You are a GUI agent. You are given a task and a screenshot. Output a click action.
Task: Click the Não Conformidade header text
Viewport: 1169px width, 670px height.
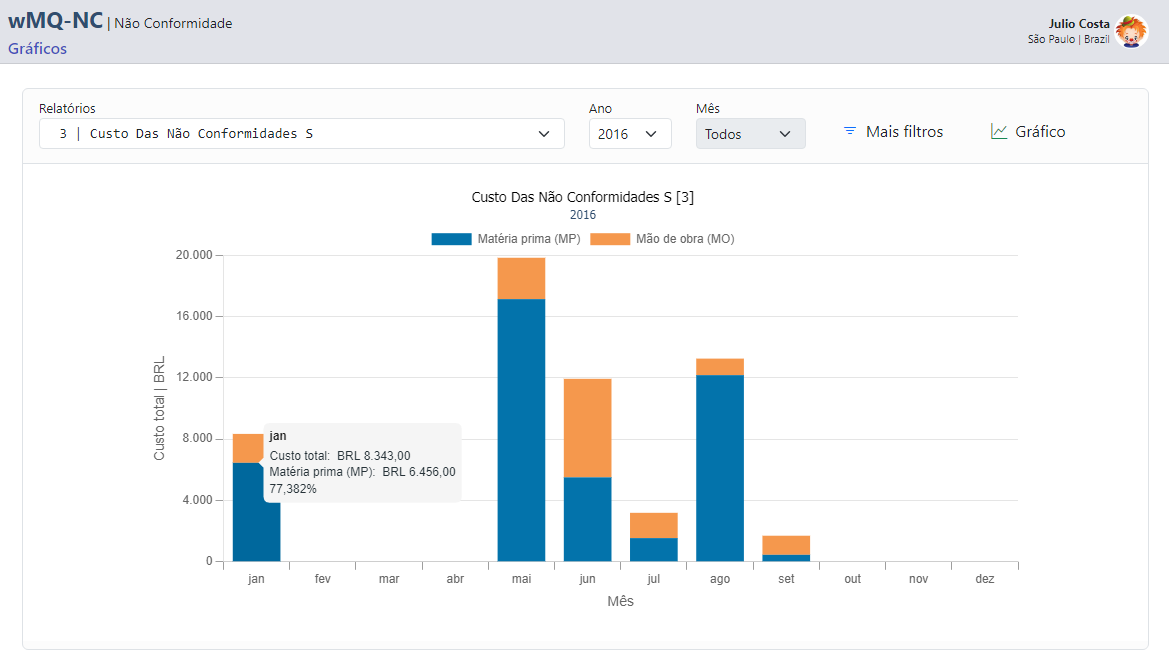(x=173, y=23)
